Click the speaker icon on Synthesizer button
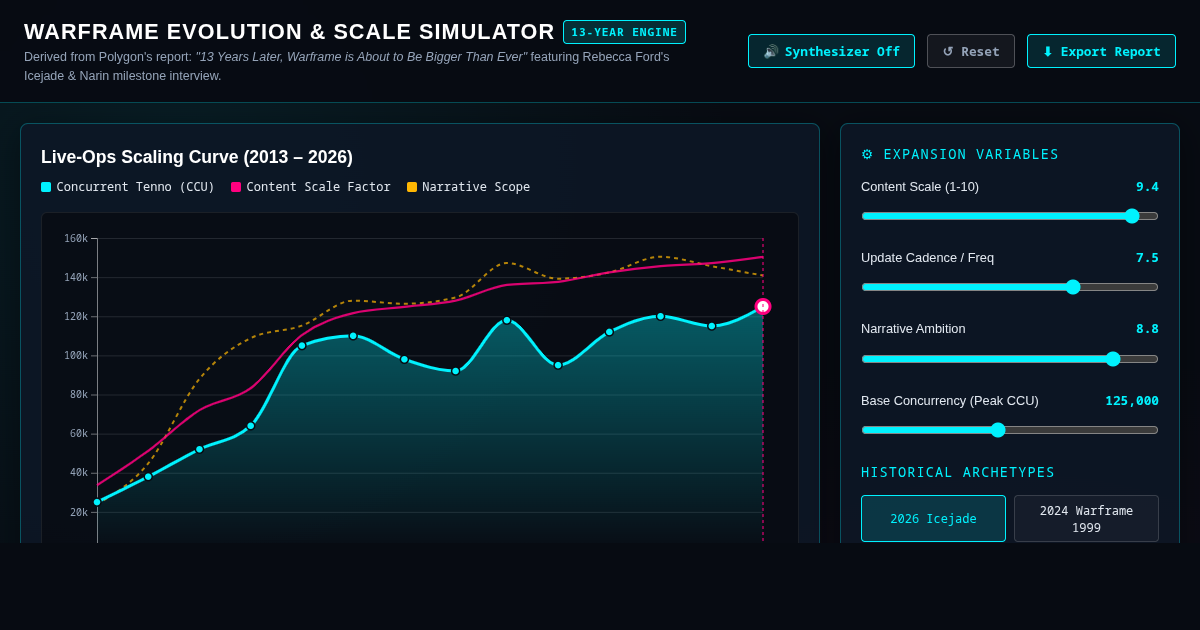The width and height of the screenshot is (1200, 630). [771, 51]
